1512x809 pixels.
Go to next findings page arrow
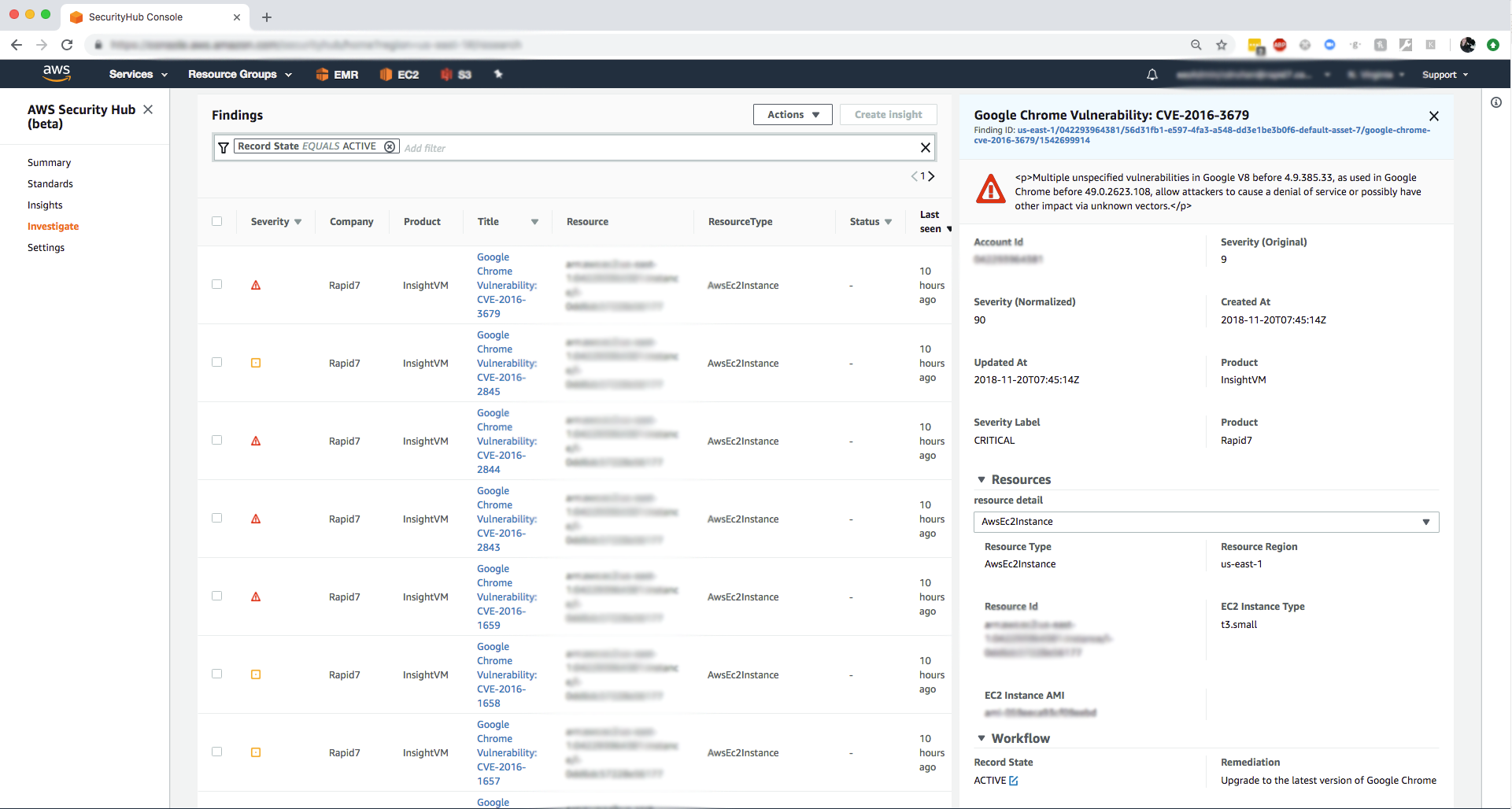[932, 176]
